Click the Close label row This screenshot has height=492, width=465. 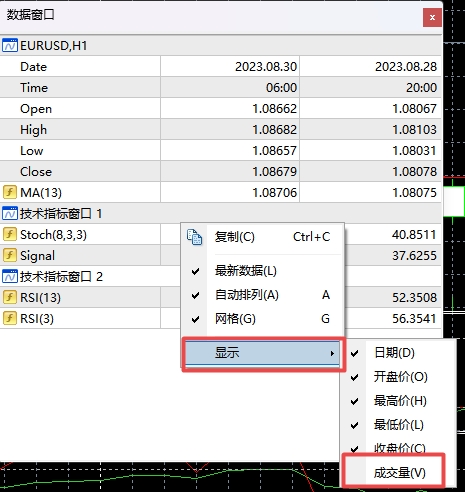(80, 171)
